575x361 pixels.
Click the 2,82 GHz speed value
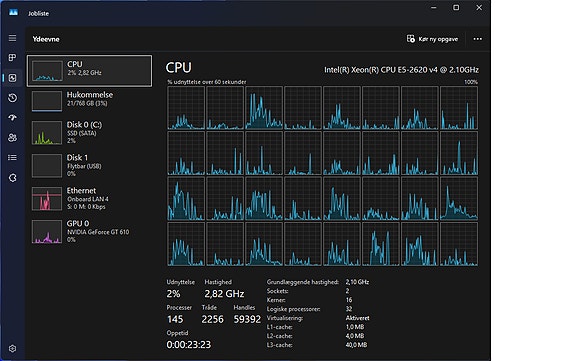tap(224, 293)
